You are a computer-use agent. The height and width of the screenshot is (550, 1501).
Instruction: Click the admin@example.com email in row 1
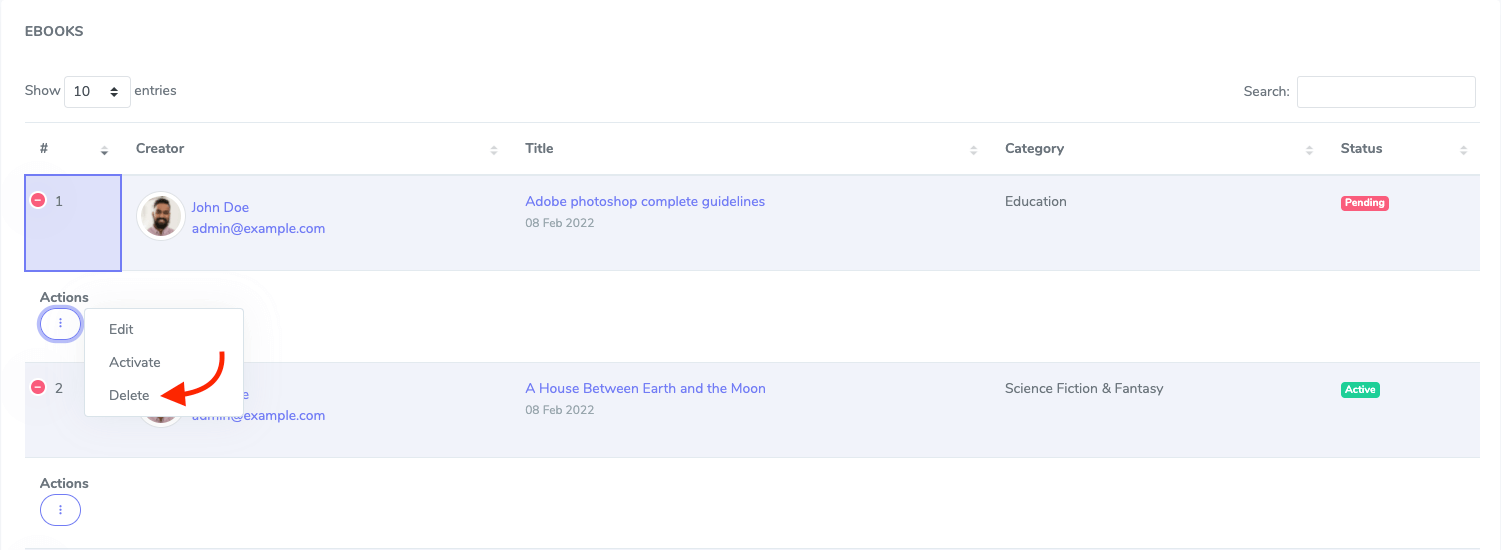(x=258, y=228)
